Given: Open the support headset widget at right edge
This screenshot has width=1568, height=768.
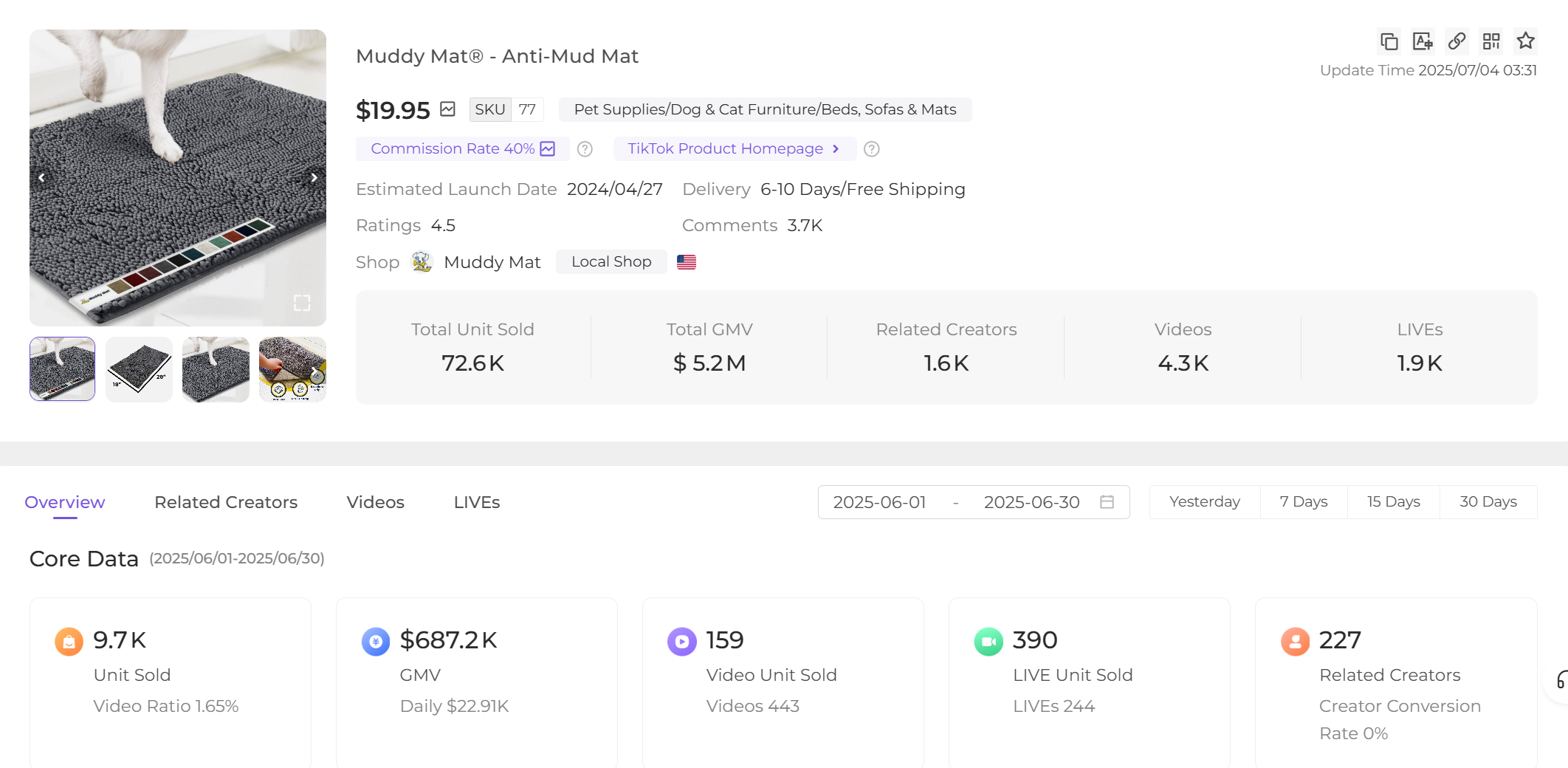Looking at the screenshot, I should [1559, 679].
